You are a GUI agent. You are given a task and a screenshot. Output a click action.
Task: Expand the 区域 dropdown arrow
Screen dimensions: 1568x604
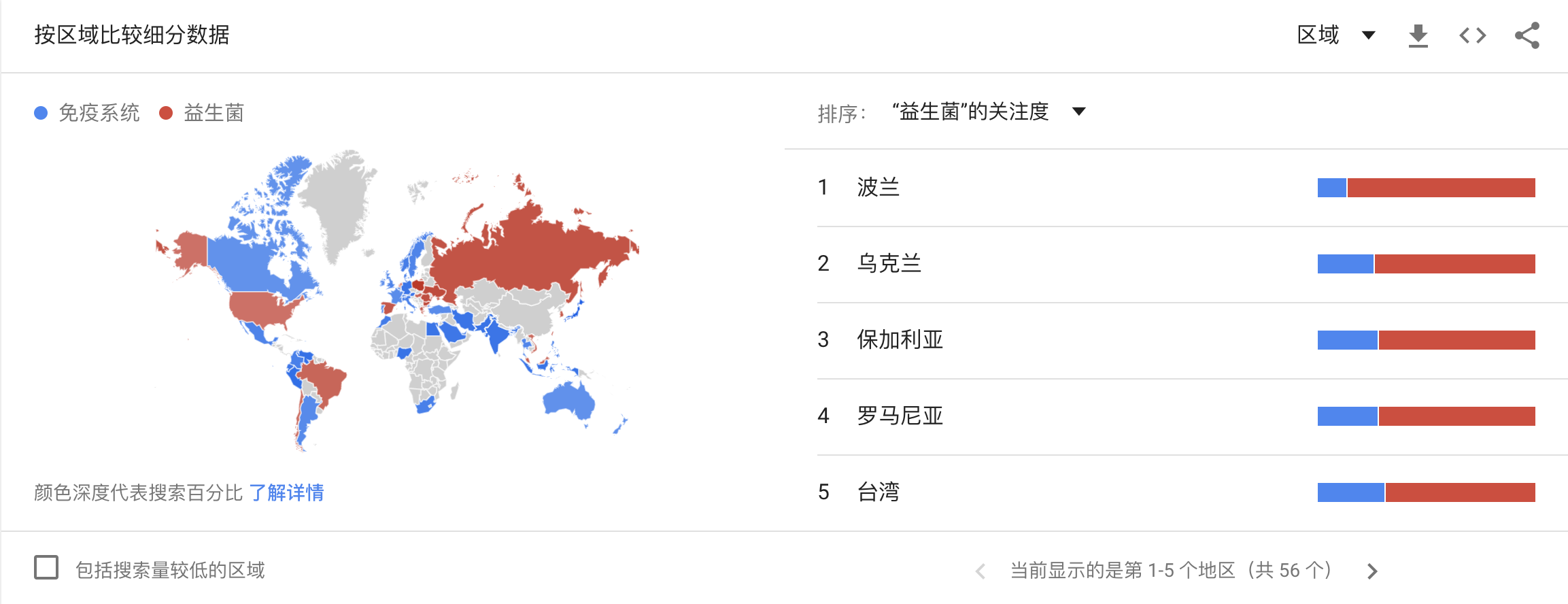pos(1369,35)
